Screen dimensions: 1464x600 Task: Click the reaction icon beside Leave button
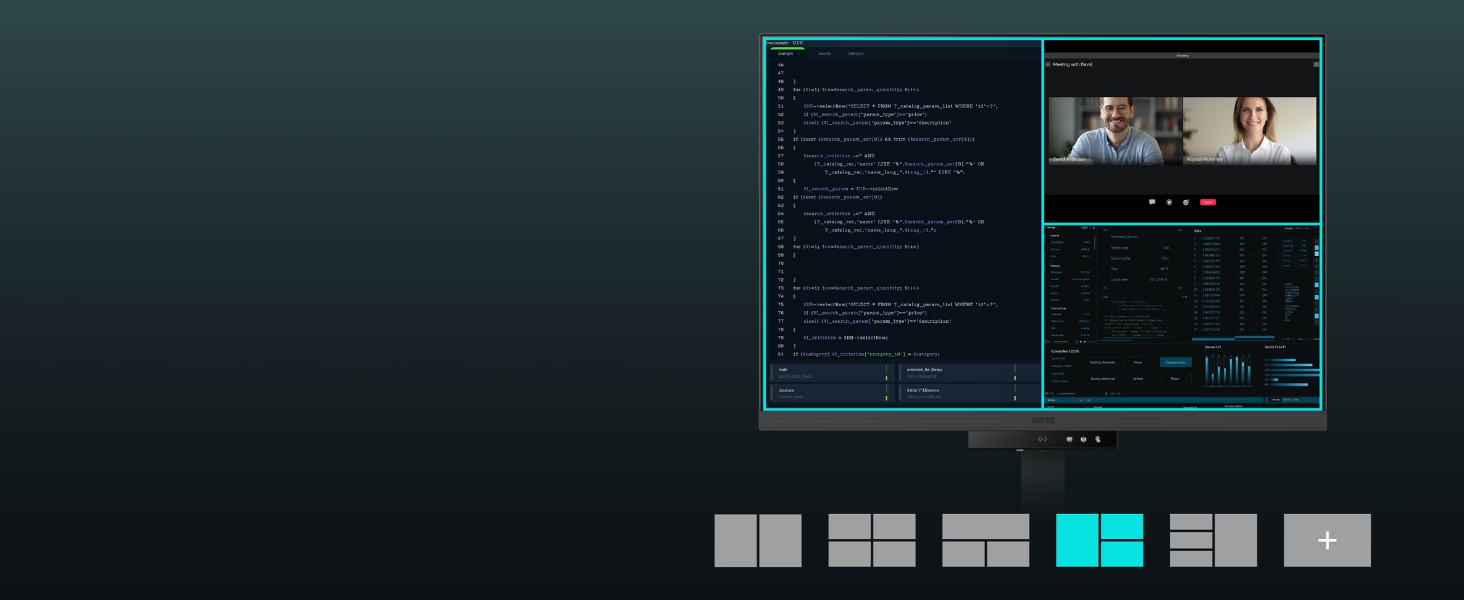pyautogui.click(x=1186, y=202)
